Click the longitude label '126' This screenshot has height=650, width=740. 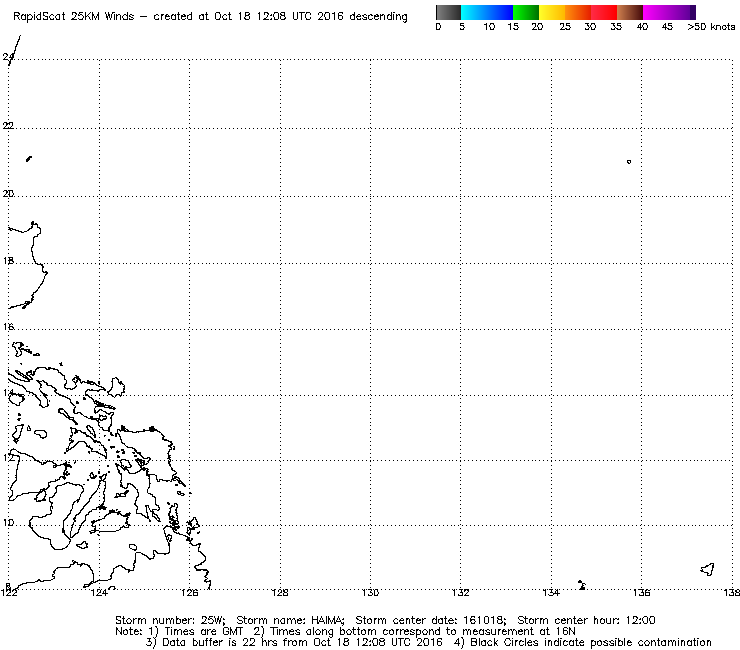click(x=189, y=592)
